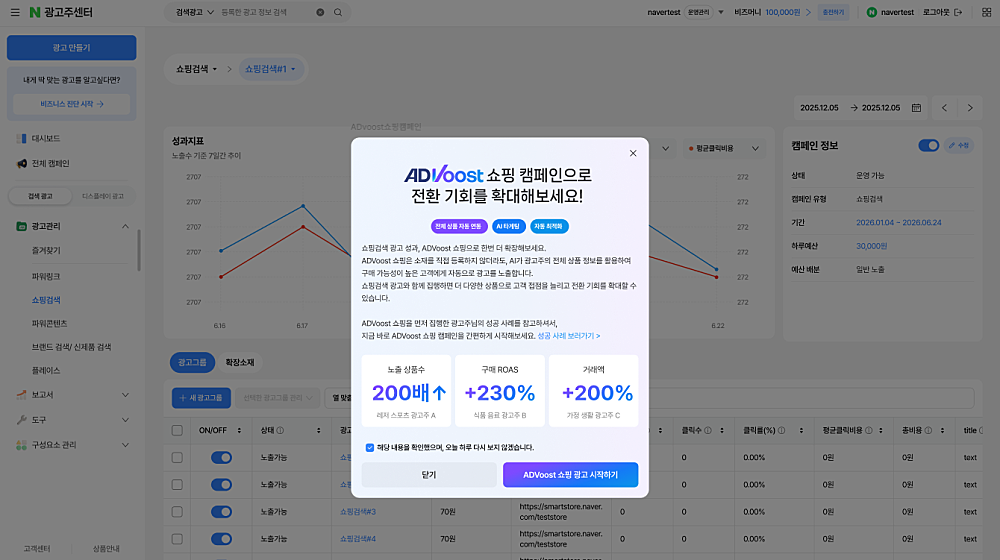Screen dimensions: 1000x560
Task: Open the calendar date picker icon
Action: point(916,108)
